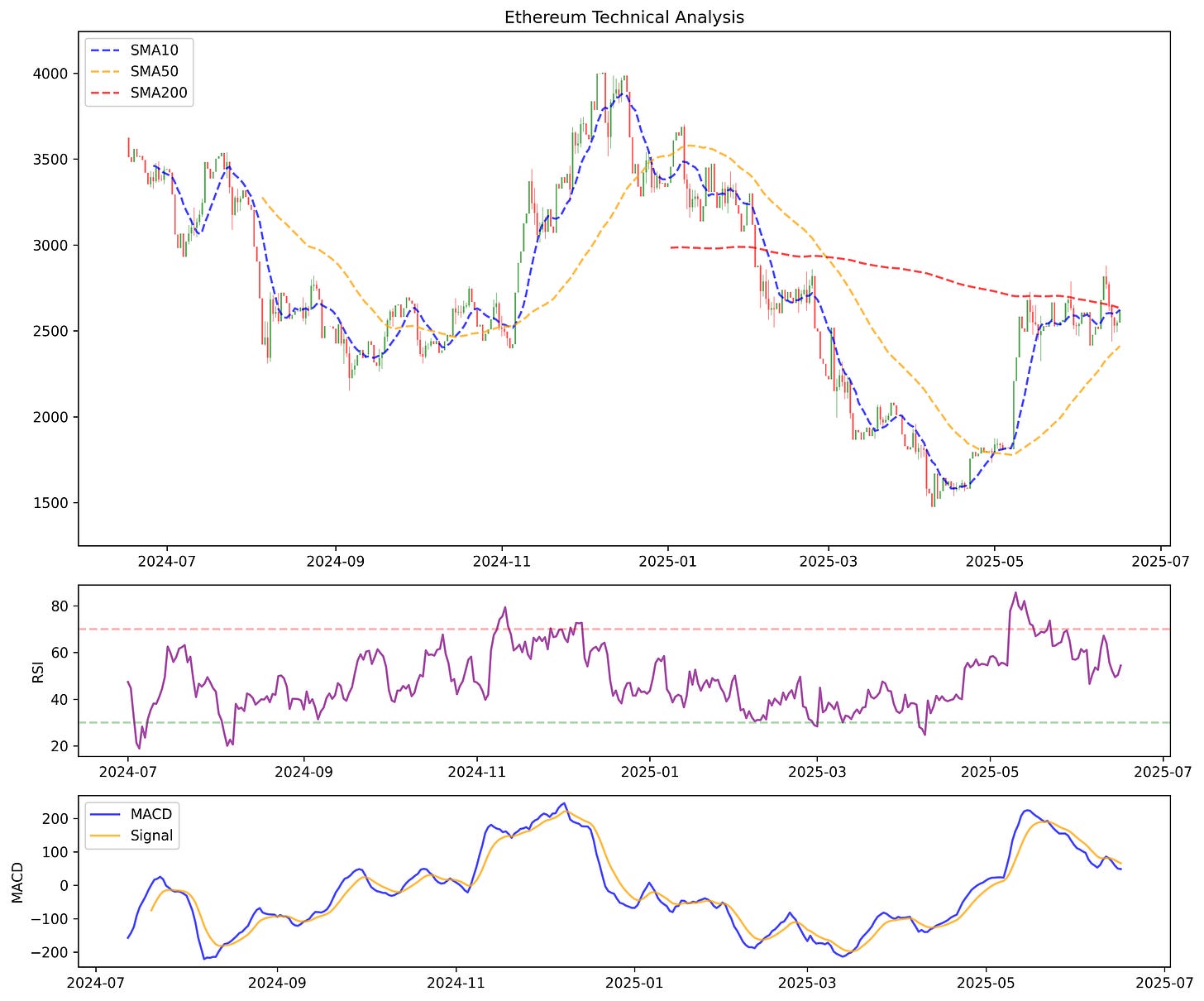Click the 2024-09 date under the MACD panel
This screenshot has width=1204, height=1001.
[277, 983]
